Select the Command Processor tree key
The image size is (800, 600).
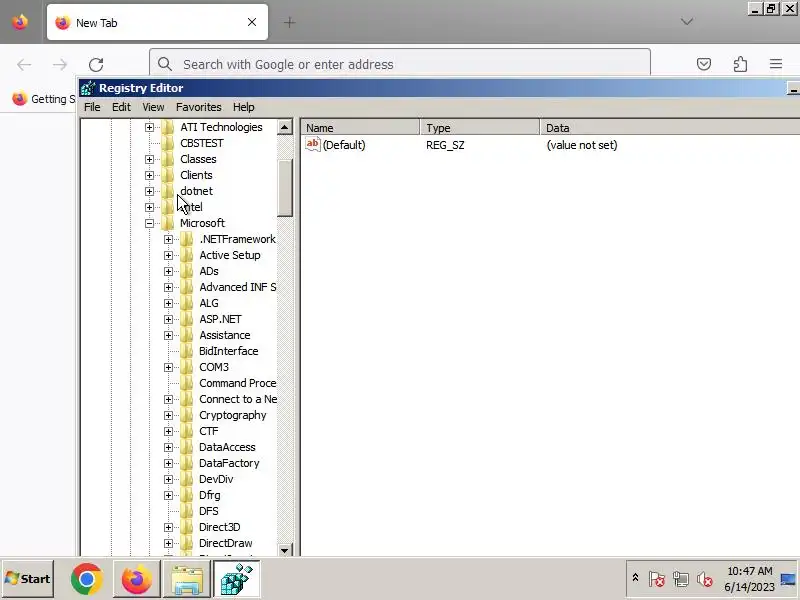pyautogui.click(x=237, y=383)
